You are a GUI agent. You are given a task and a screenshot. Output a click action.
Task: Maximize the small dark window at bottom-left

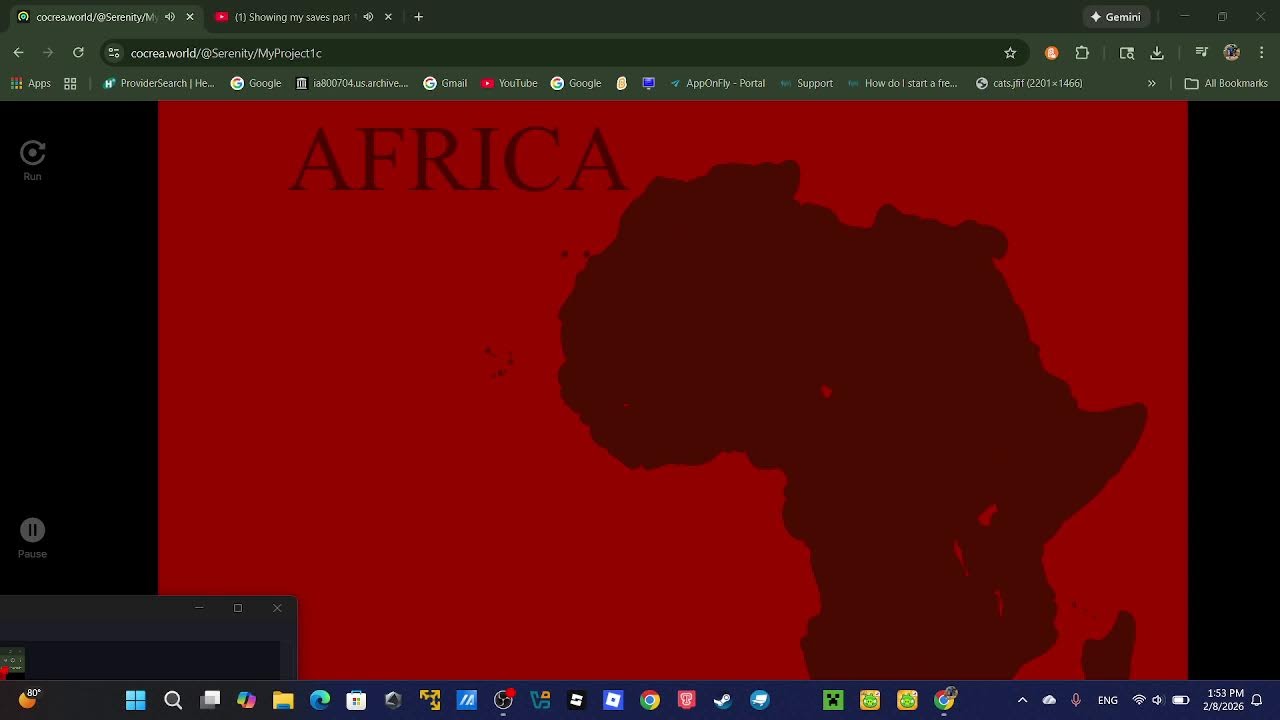(238, 608)
